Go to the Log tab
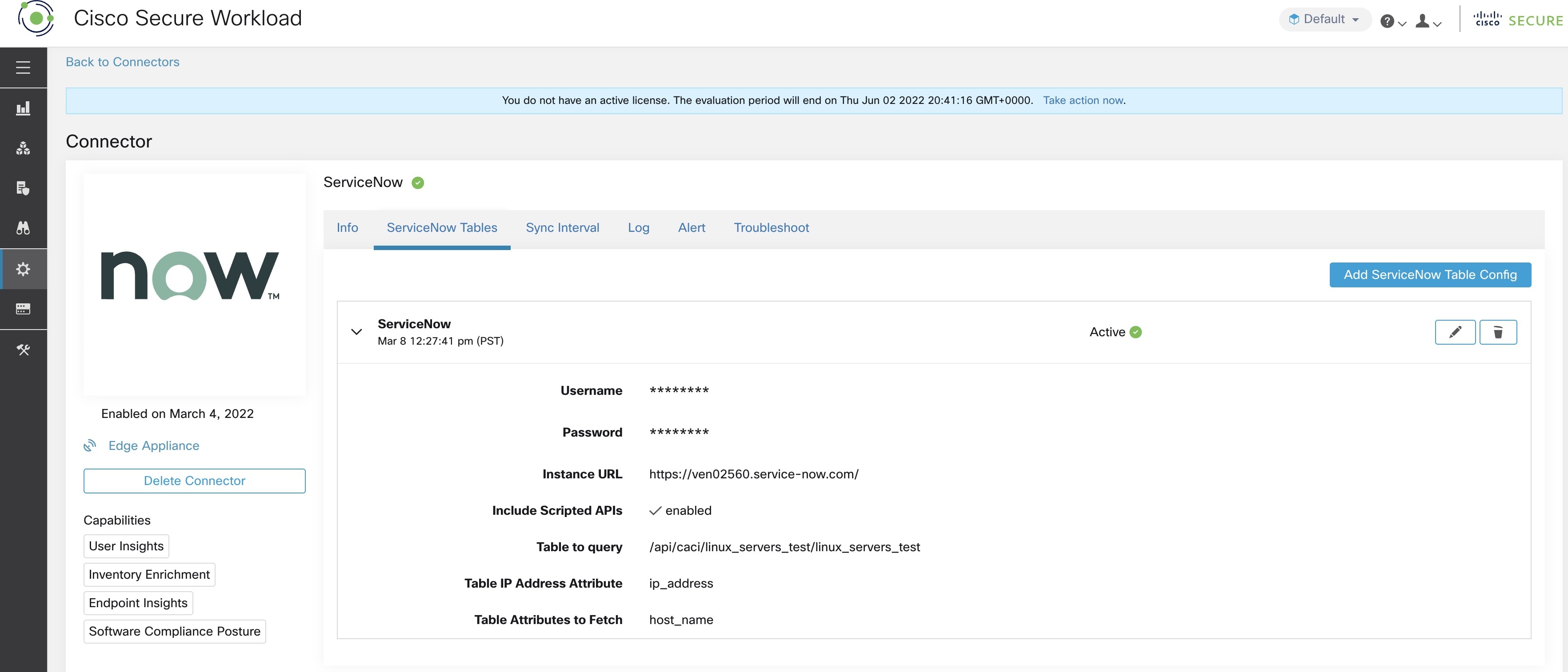Screen dimensions: 1568x672 [x=639, y=227]
